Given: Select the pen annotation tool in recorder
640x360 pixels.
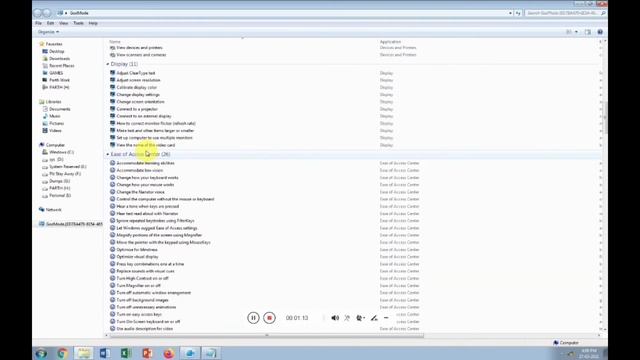Looking at the screenshot, I should coord(374,318).
